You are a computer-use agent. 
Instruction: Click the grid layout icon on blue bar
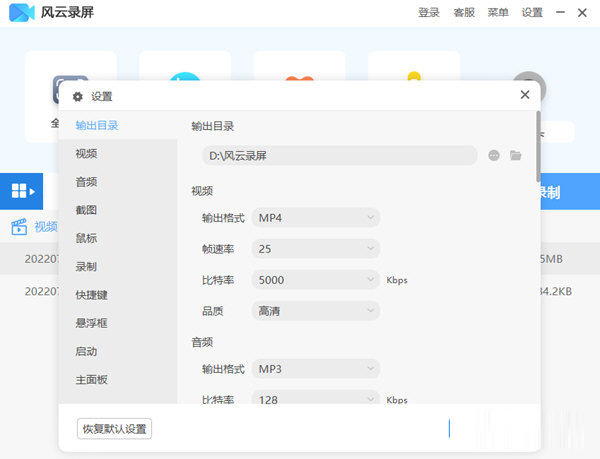click(x=22, y=191)
